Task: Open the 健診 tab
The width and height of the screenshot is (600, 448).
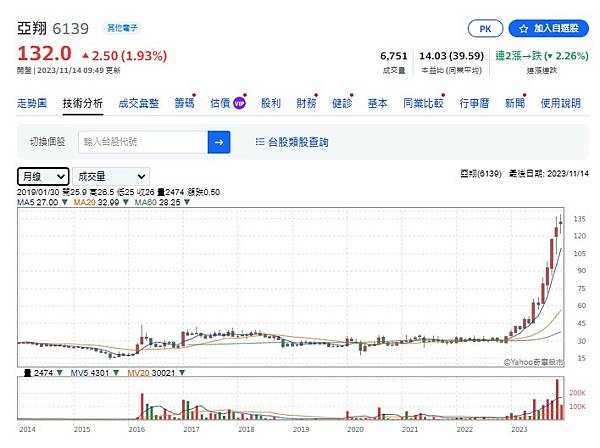Action: (342, 103)
